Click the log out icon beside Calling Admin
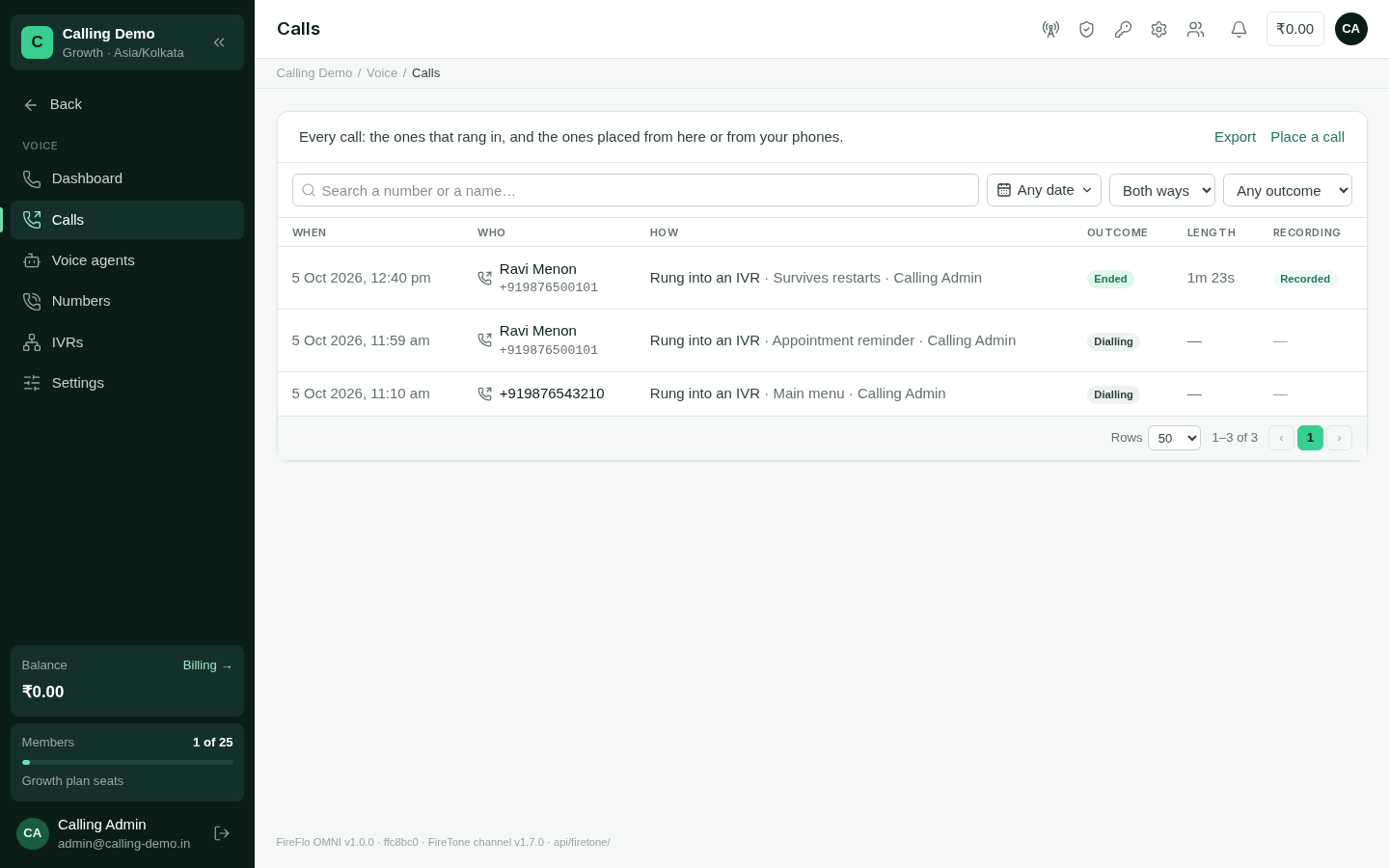 pos(222,833)
